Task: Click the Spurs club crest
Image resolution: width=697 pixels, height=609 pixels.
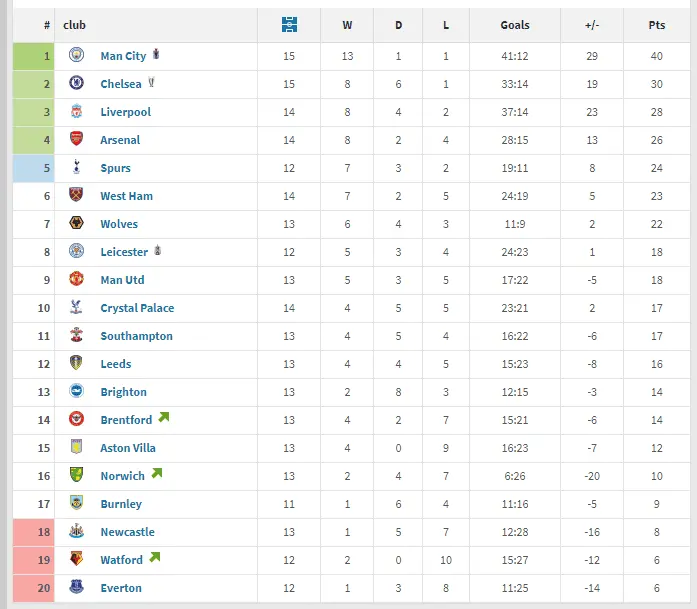Action: coord(77,168)
